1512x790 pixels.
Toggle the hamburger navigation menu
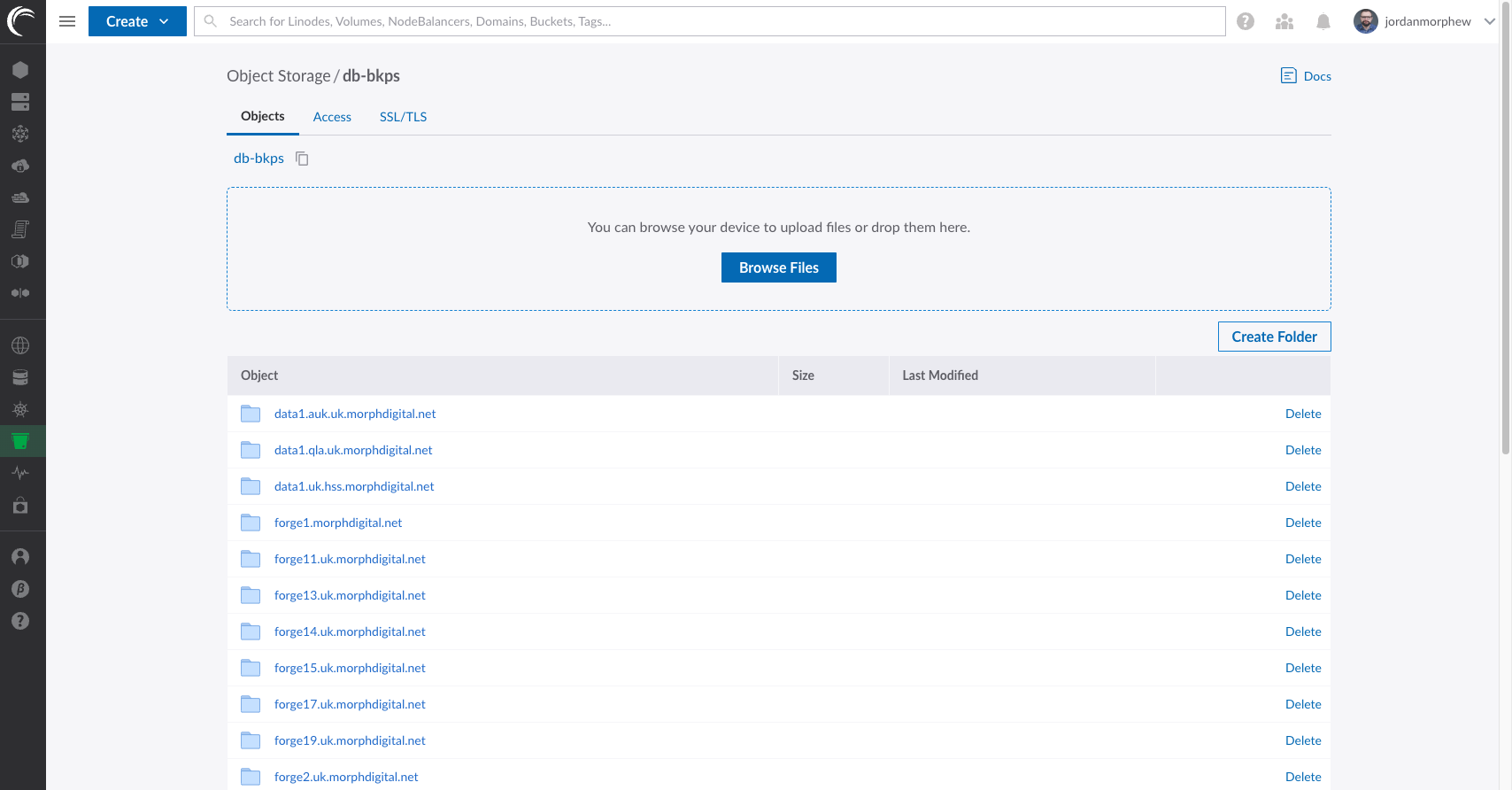point(67,21)
